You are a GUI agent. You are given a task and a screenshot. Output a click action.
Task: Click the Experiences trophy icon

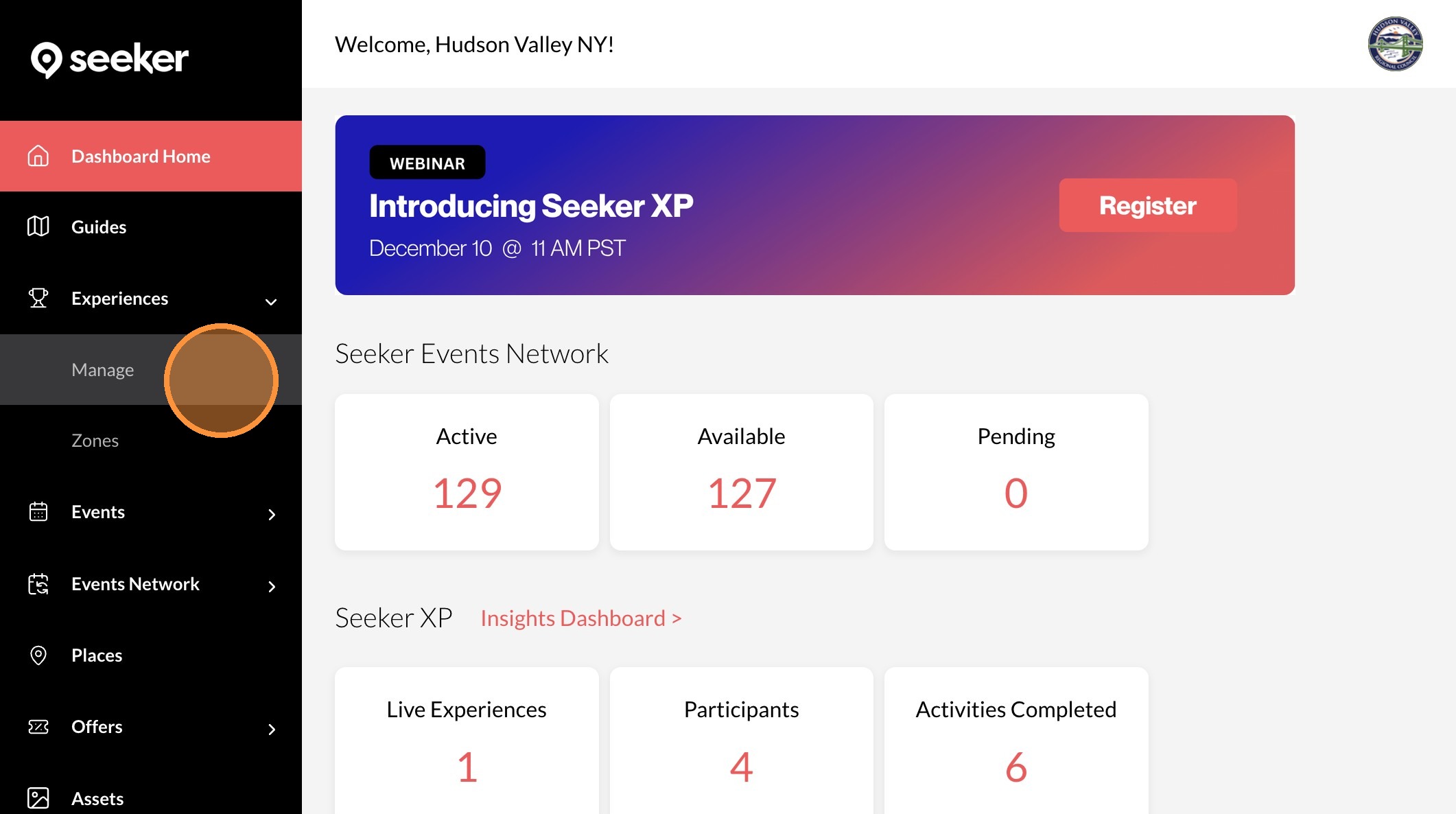38,298
